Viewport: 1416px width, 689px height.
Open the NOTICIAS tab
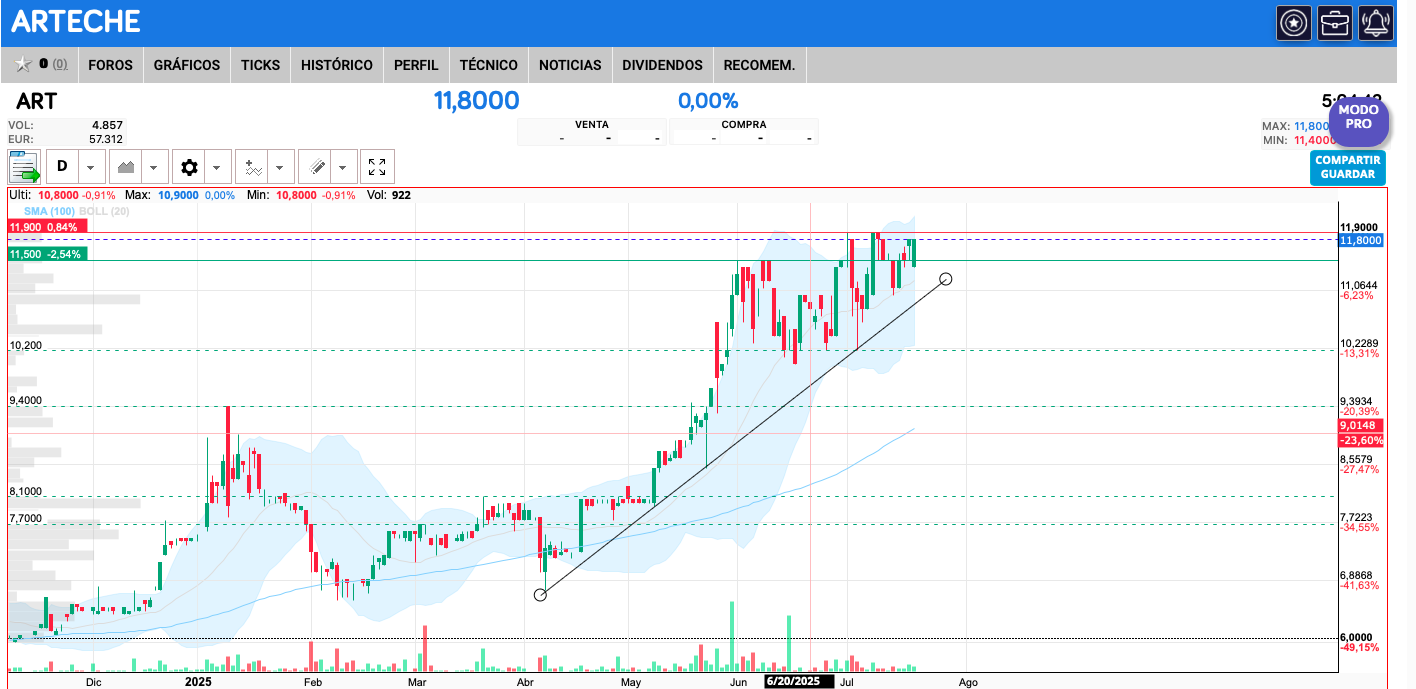click(x=570, y=65)
